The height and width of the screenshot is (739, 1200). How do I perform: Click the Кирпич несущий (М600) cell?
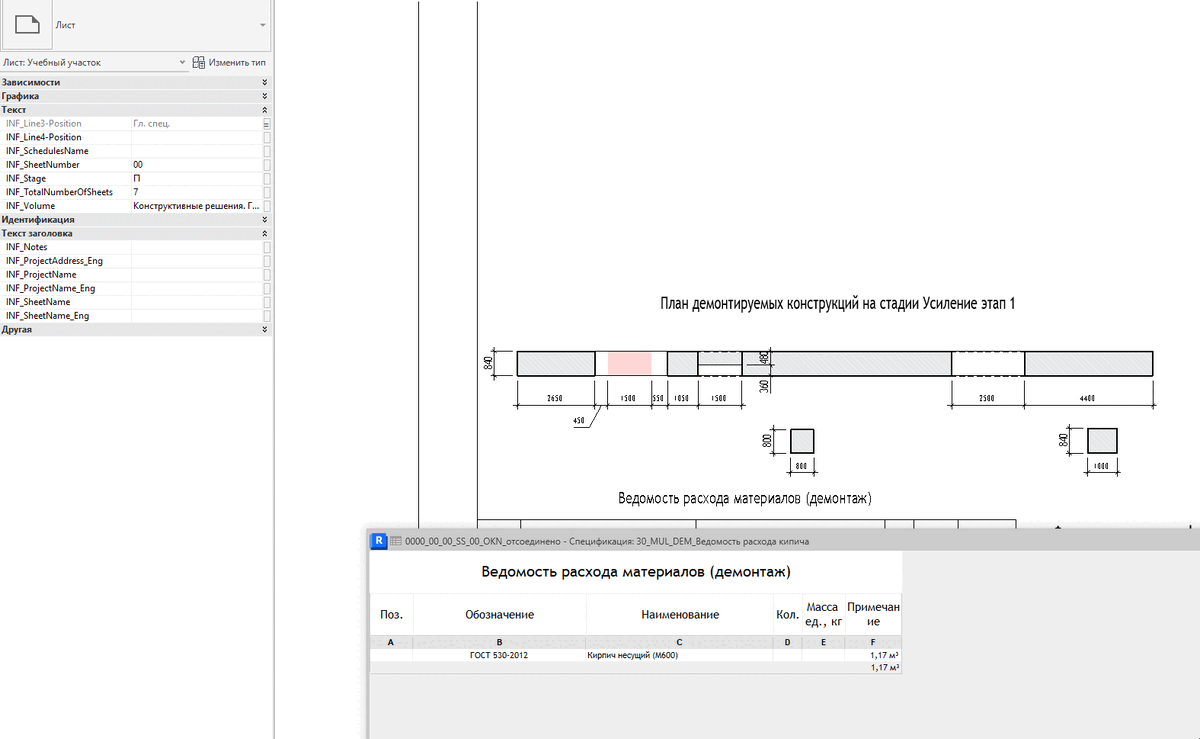pyautogui.click(x=680, y=656)
